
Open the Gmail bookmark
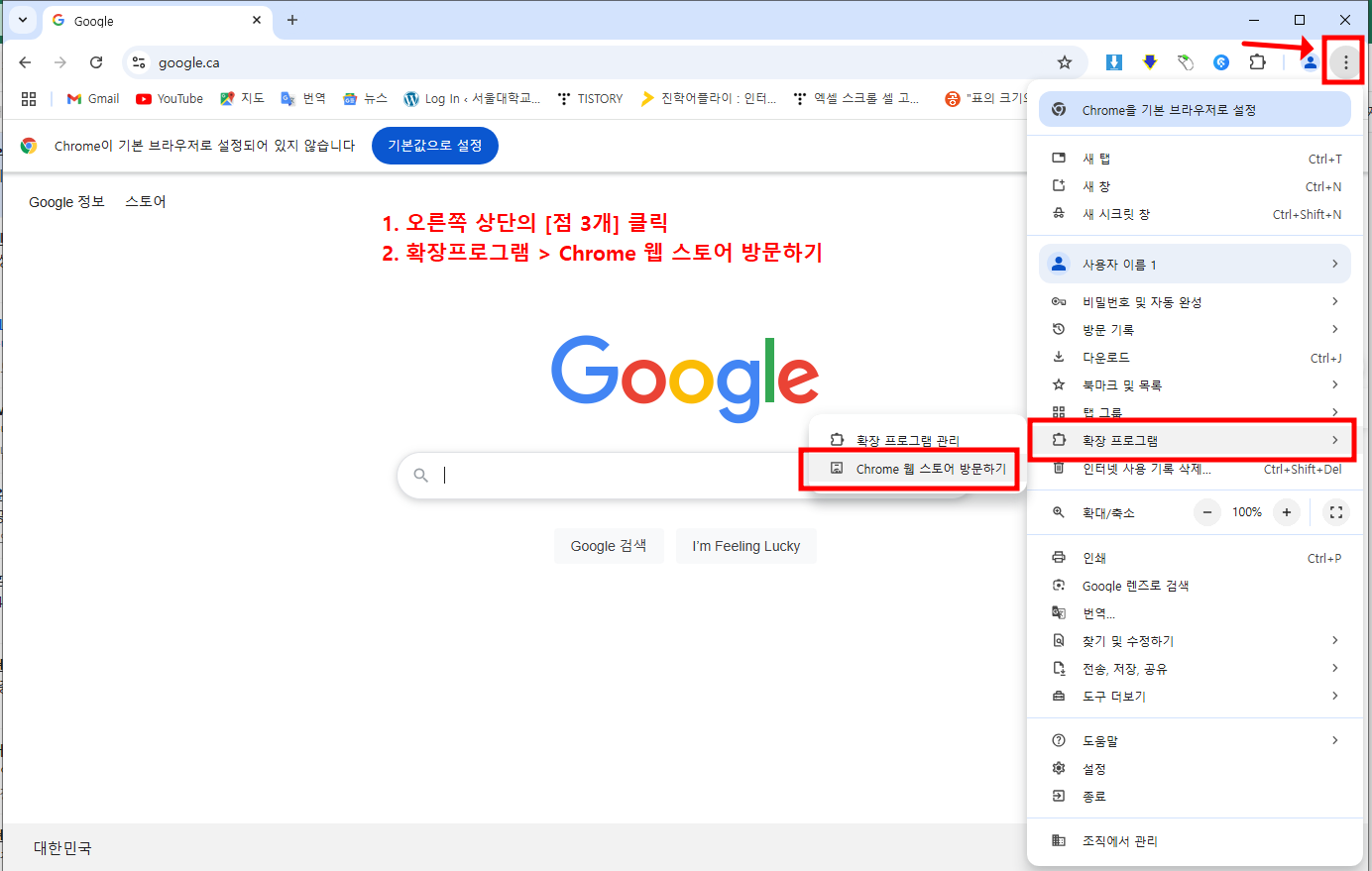click(93, 98)
